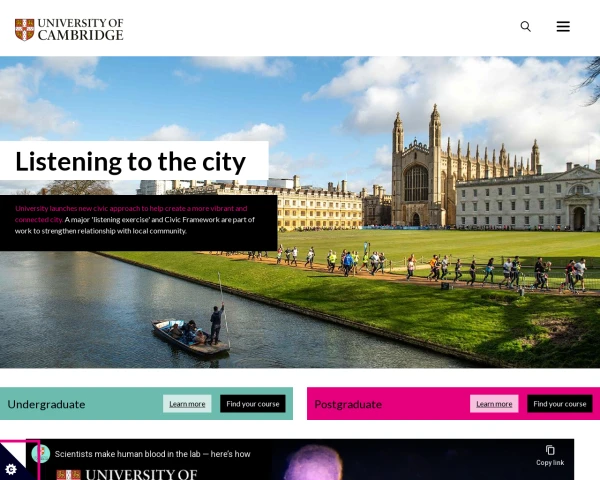
Task: Click the University of Cambridge logo
Action: pos(69,29)
